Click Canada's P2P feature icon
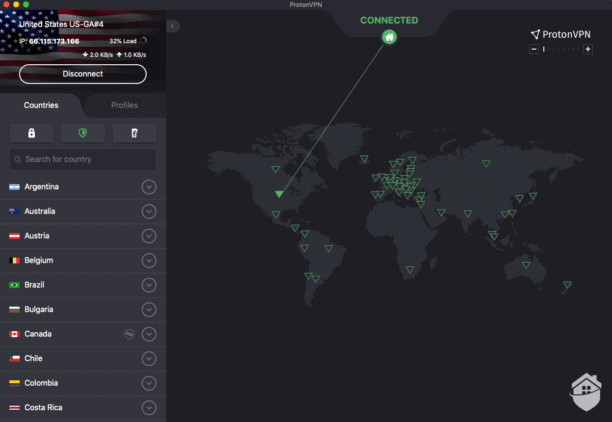The image size is (612, 422). pos(129,334)
